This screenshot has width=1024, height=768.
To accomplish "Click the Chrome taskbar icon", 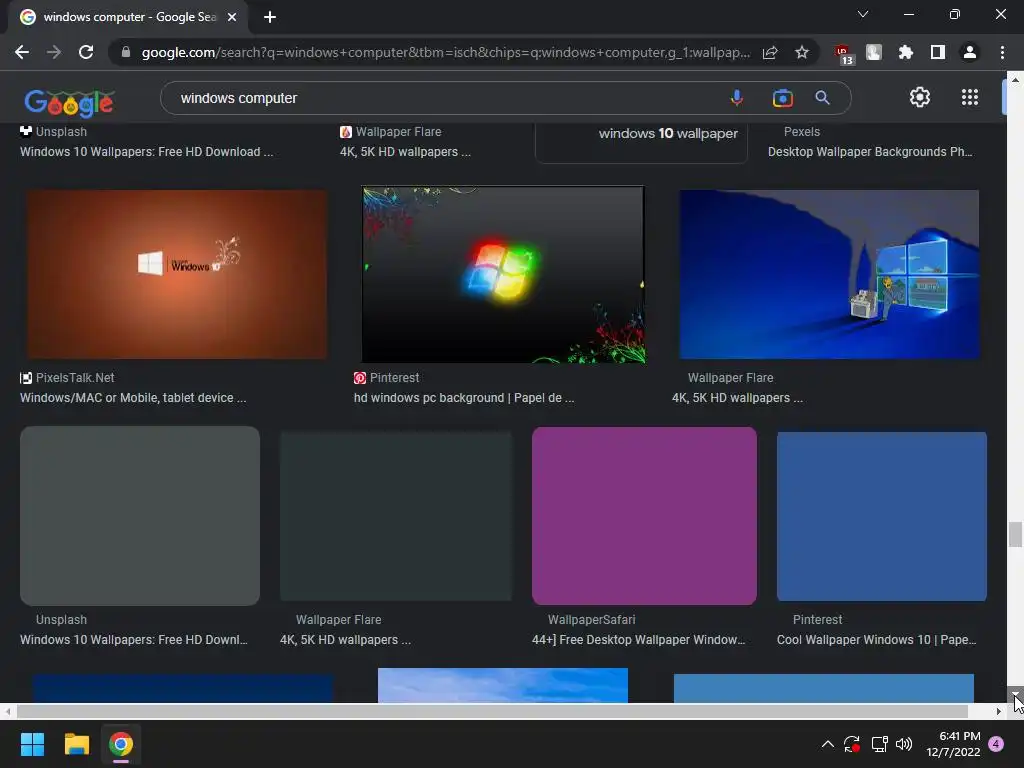I will click(121, 744).
